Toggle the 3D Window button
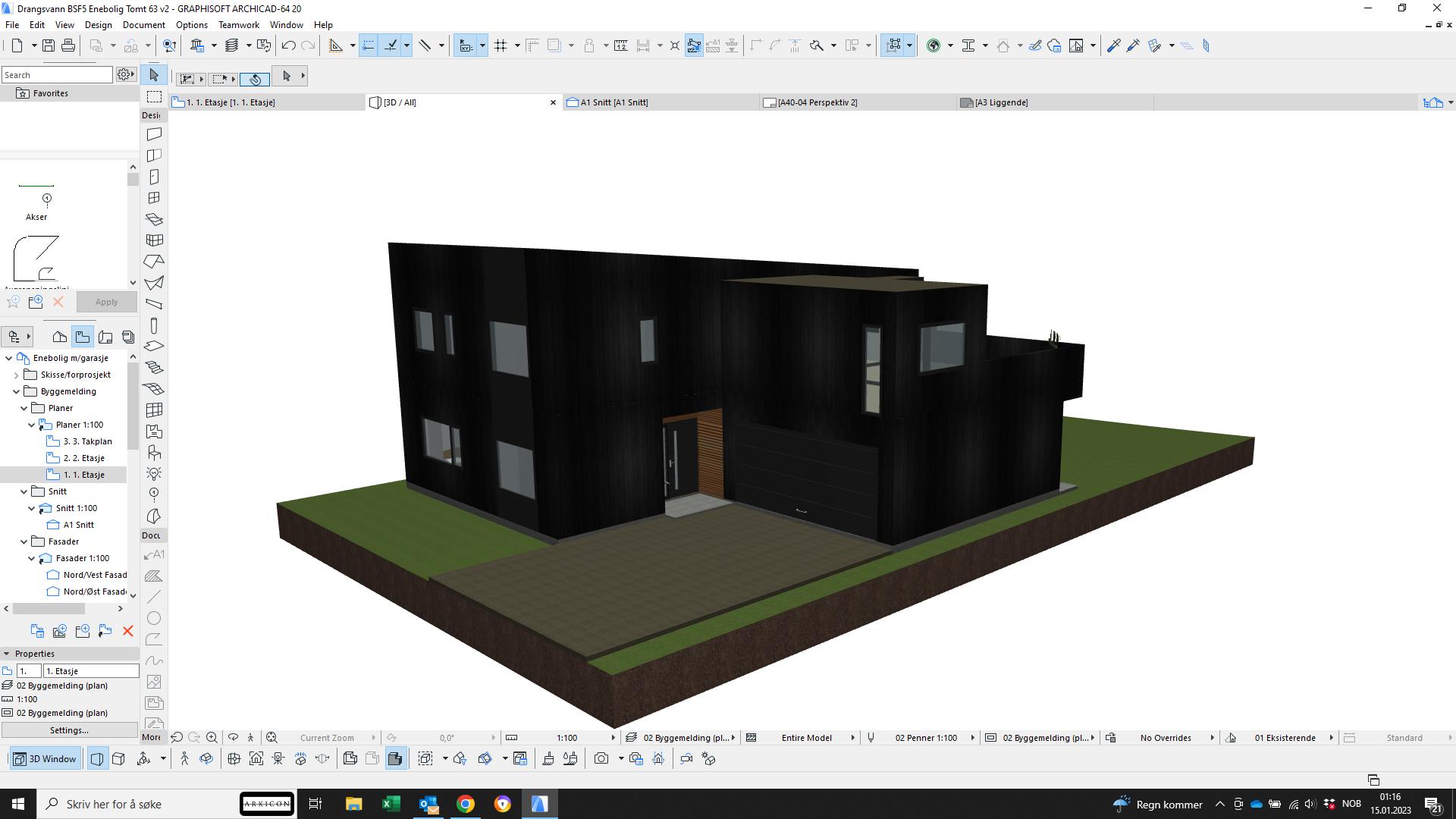This screenshot has height=819, width=1456. 46,758
